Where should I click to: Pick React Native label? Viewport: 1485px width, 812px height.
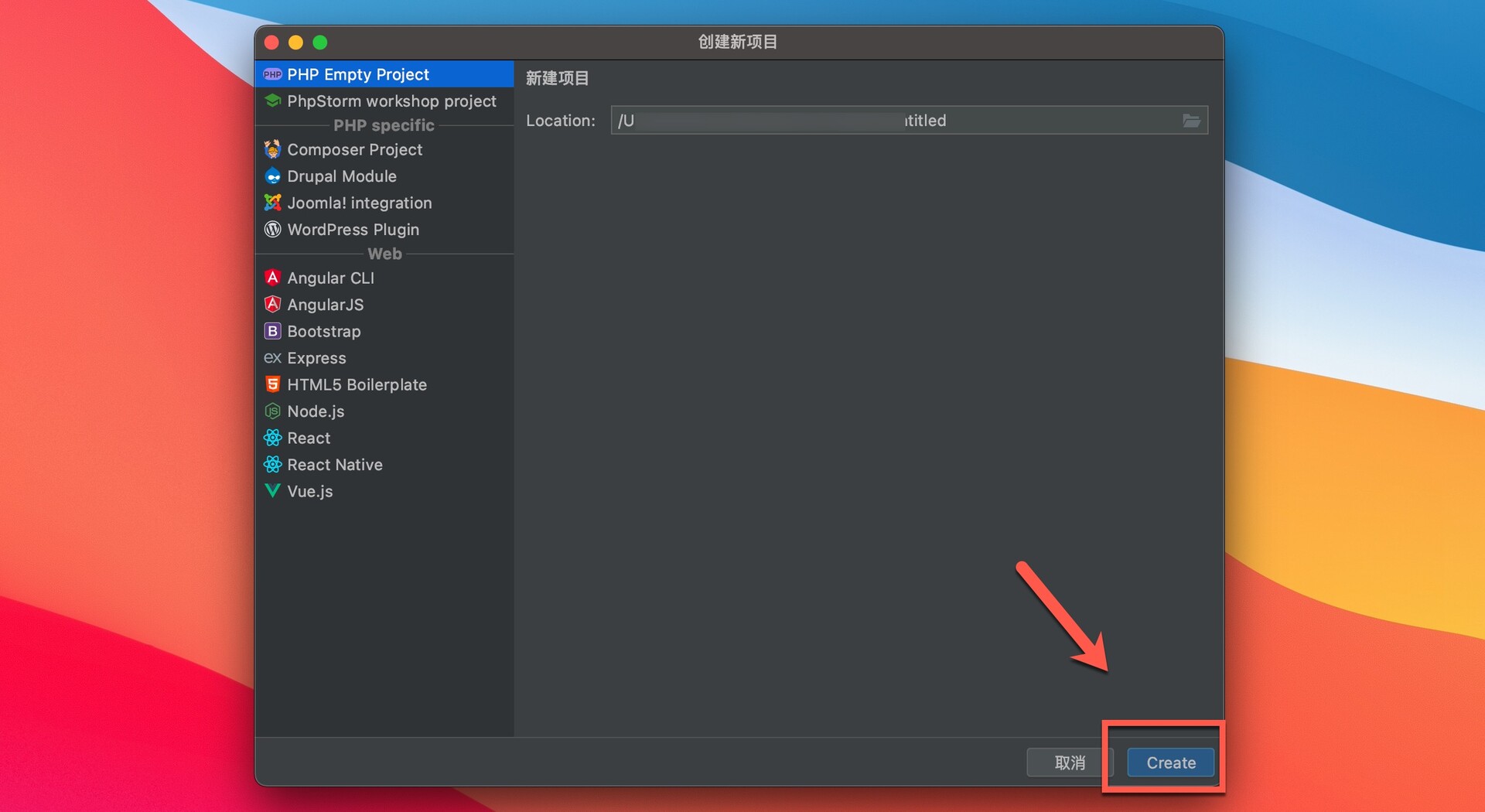click(335, 465)
